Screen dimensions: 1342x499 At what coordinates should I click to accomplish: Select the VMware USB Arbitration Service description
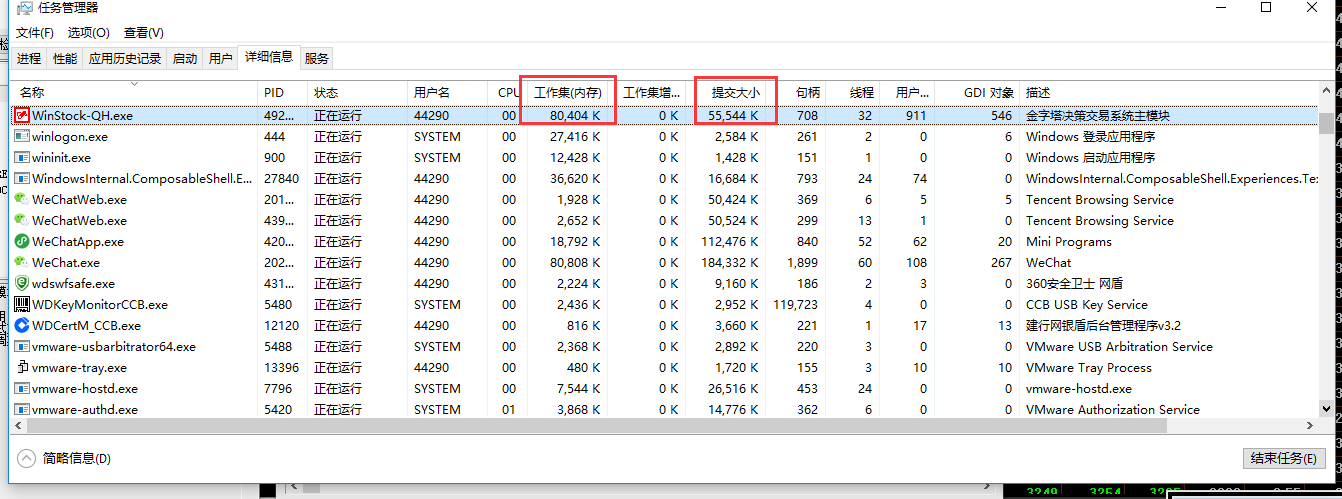tap(1119, 346)
